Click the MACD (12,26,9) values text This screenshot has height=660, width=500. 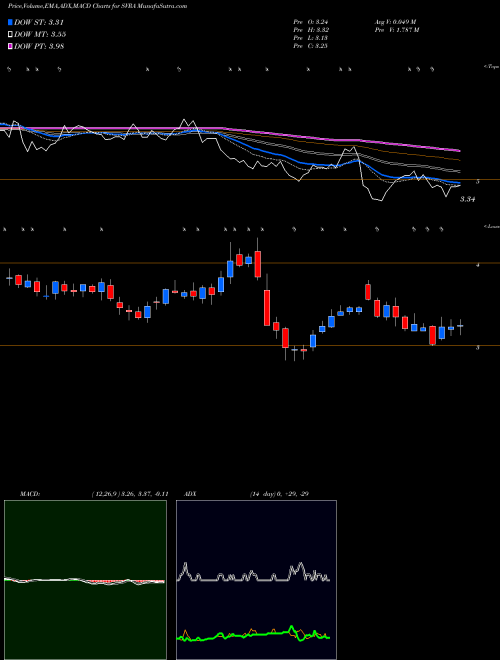[x=130, y=494]
